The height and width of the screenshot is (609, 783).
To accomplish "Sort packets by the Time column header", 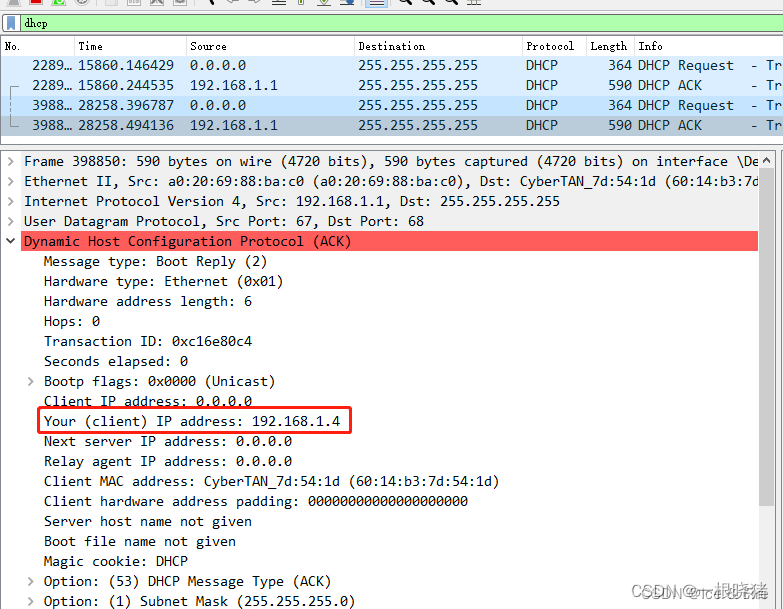I will click(x=130, y=46).
